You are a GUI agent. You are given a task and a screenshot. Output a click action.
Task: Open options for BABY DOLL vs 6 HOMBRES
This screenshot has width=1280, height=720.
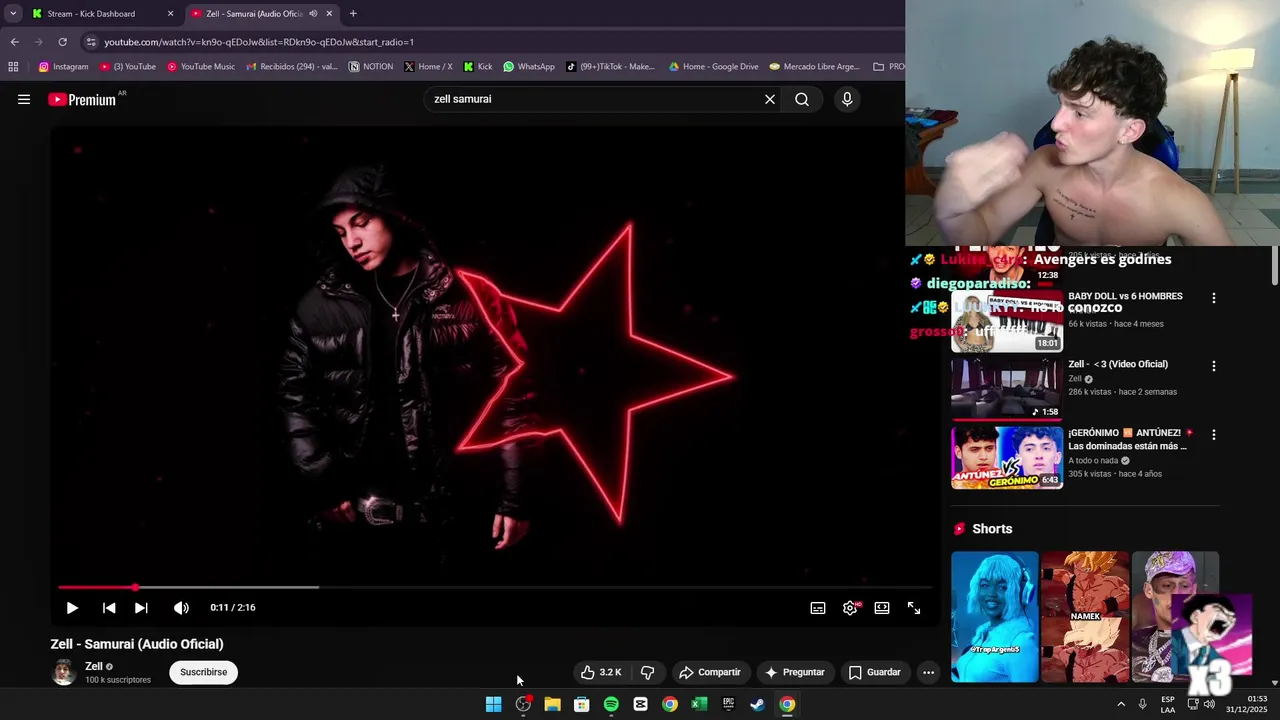pyautogui.click(x=1214, y=298)
